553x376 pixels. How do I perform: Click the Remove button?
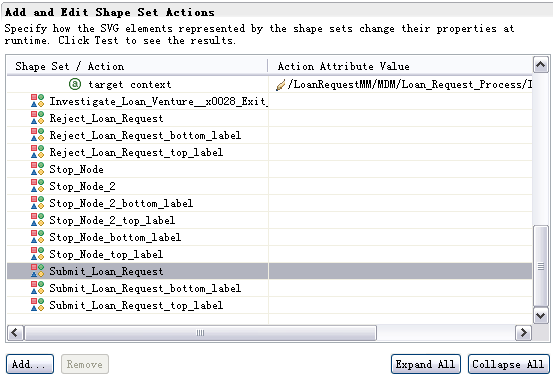[85, 364]
